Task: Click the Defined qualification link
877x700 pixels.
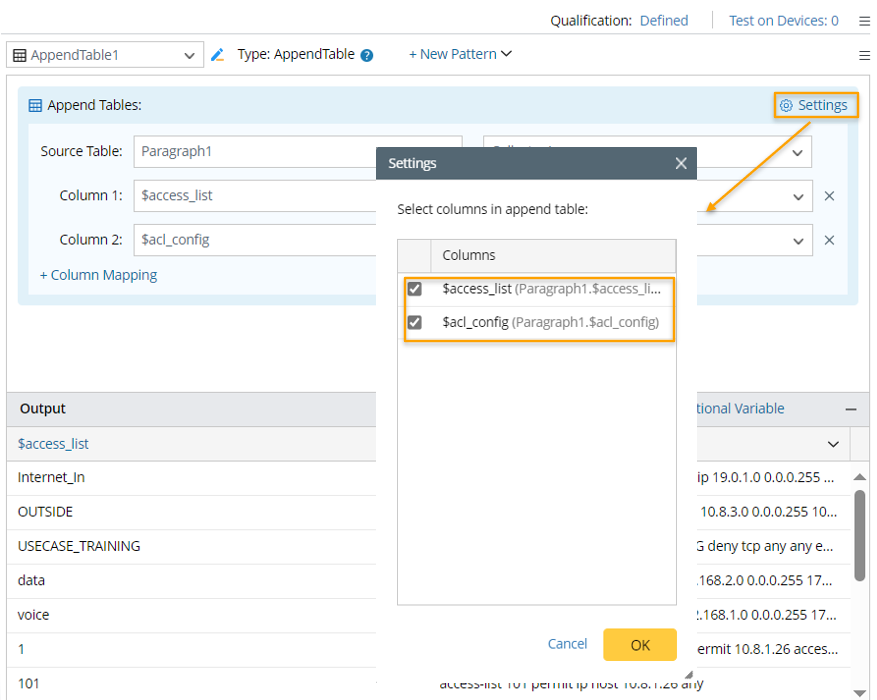Action: coord(664,20)
